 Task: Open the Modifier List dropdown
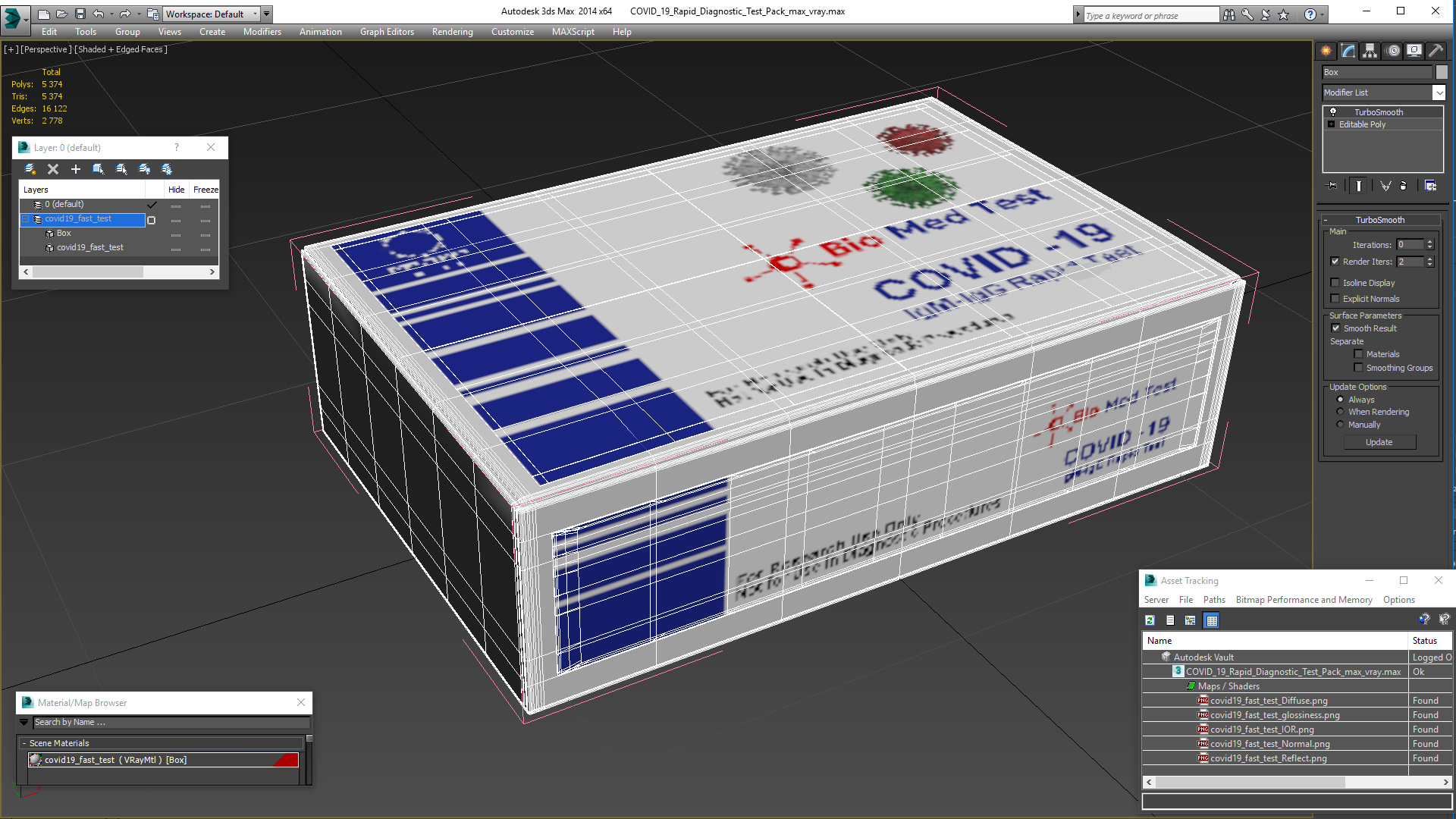point(1439,93)
